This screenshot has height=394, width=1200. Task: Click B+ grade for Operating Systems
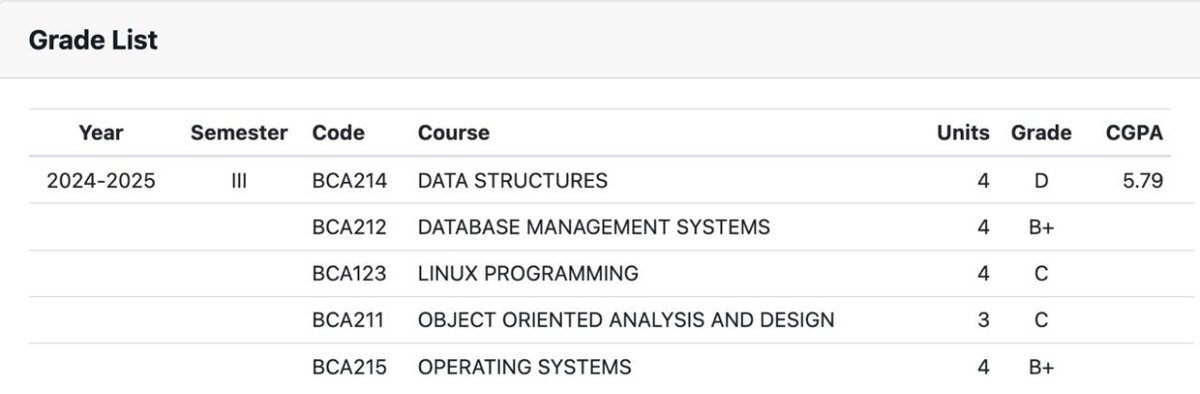[x=1041, y=367]
